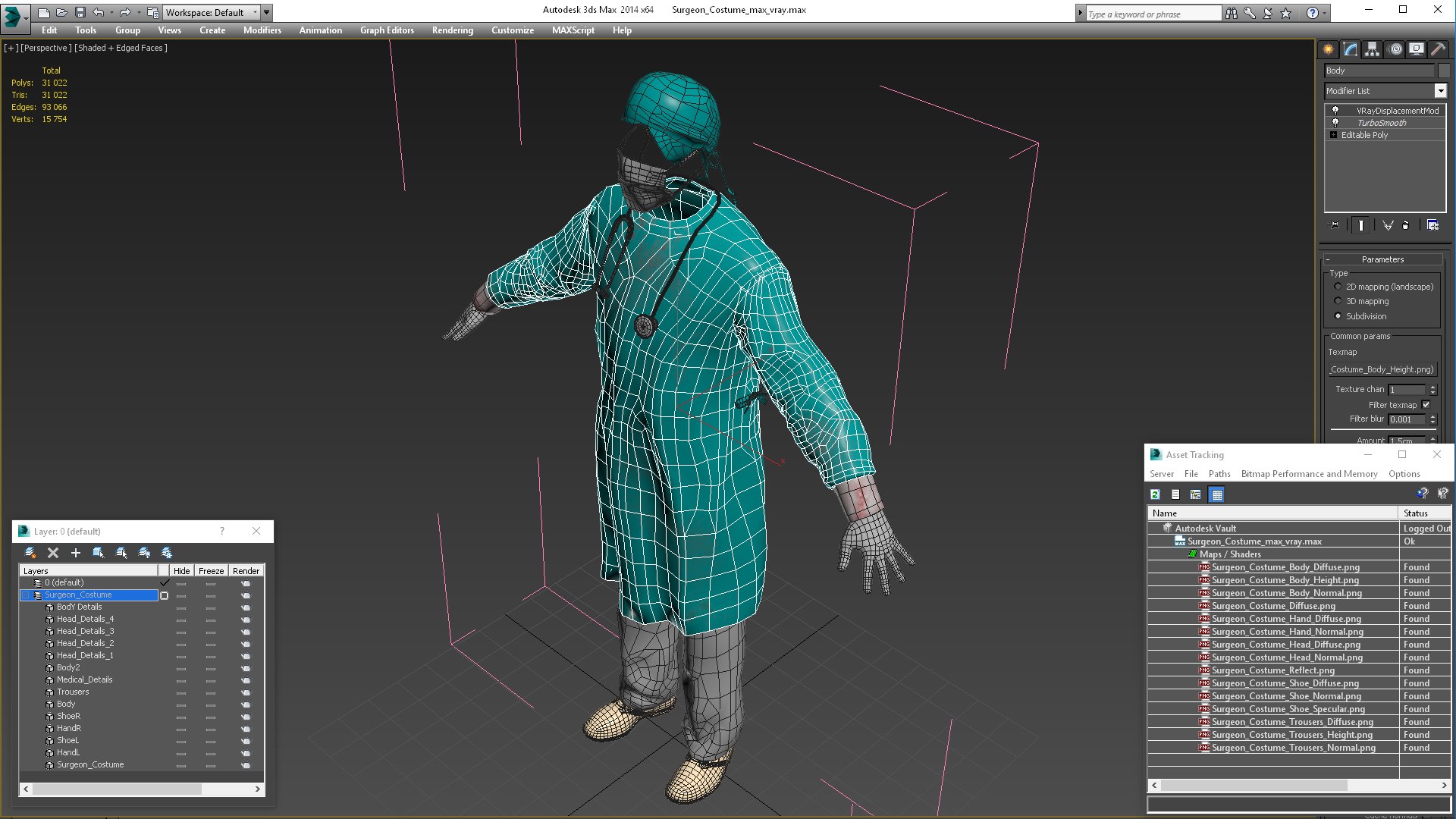The height and width of the screenshot is (819, 1456).
Task: Click Make Unique icon under modifier stack
Action: (1388, 225)
